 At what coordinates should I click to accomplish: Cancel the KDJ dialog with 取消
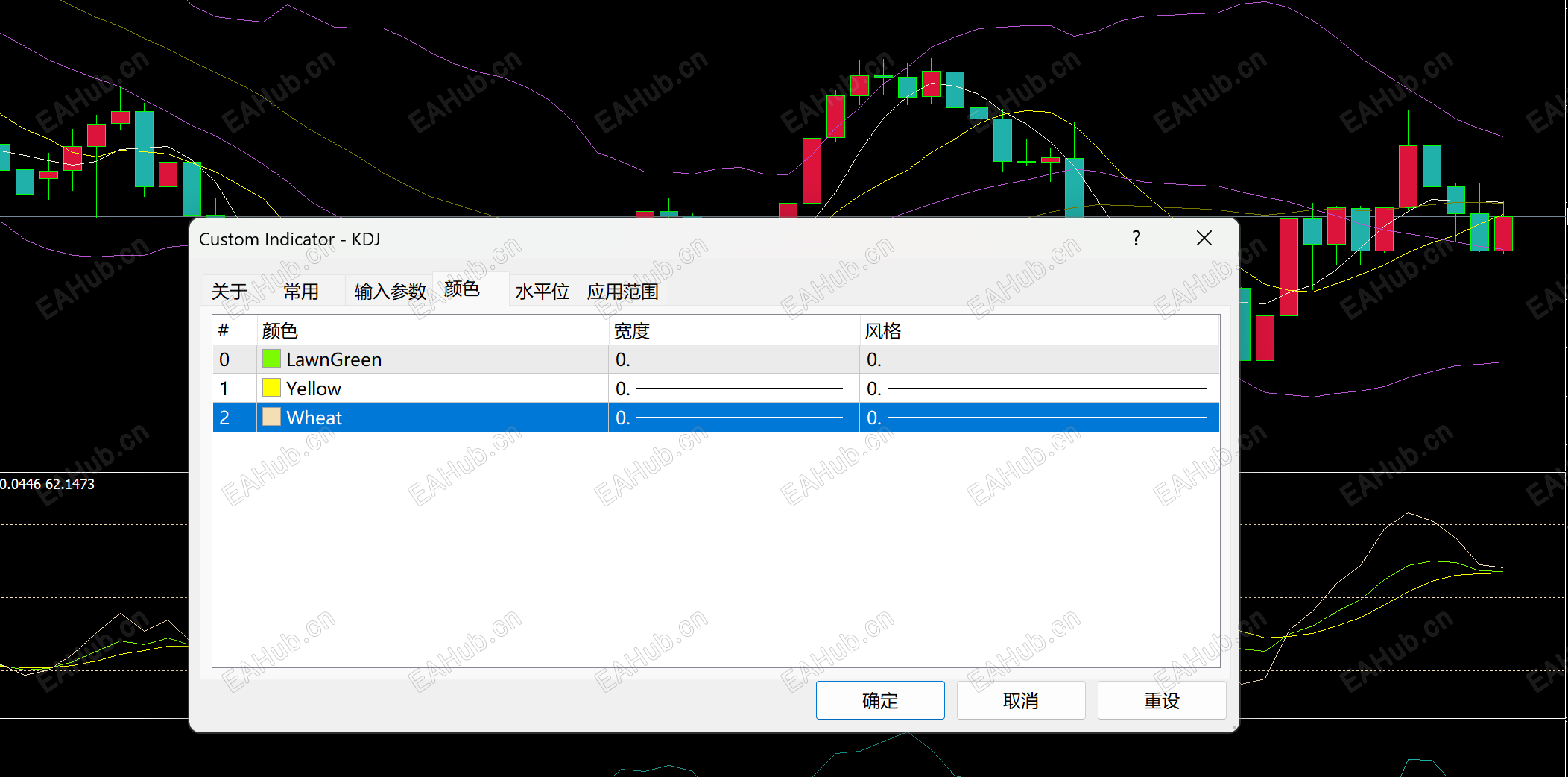pos(1020,700)
